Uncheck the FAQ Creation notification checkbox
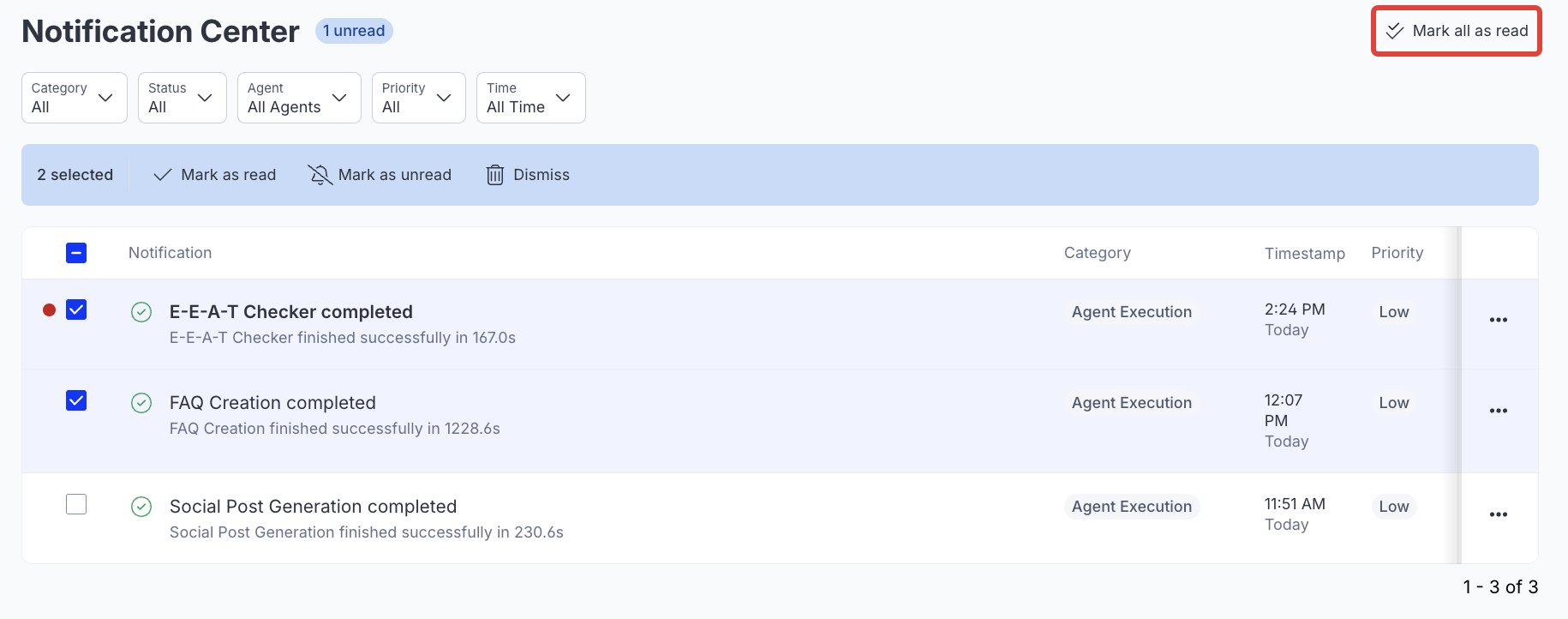The image size is (1568, 619). (x=76, y=400)
